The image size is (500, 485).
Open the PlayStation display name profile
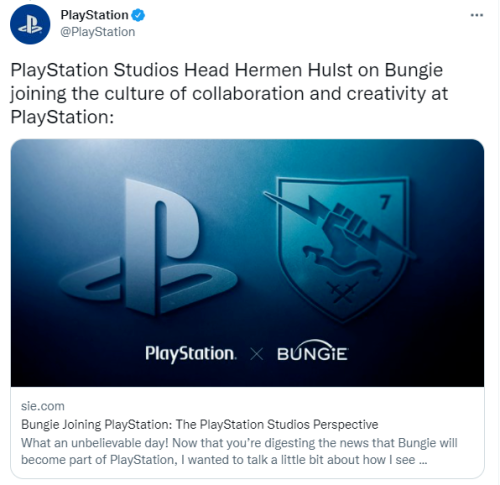pos(94,15)
